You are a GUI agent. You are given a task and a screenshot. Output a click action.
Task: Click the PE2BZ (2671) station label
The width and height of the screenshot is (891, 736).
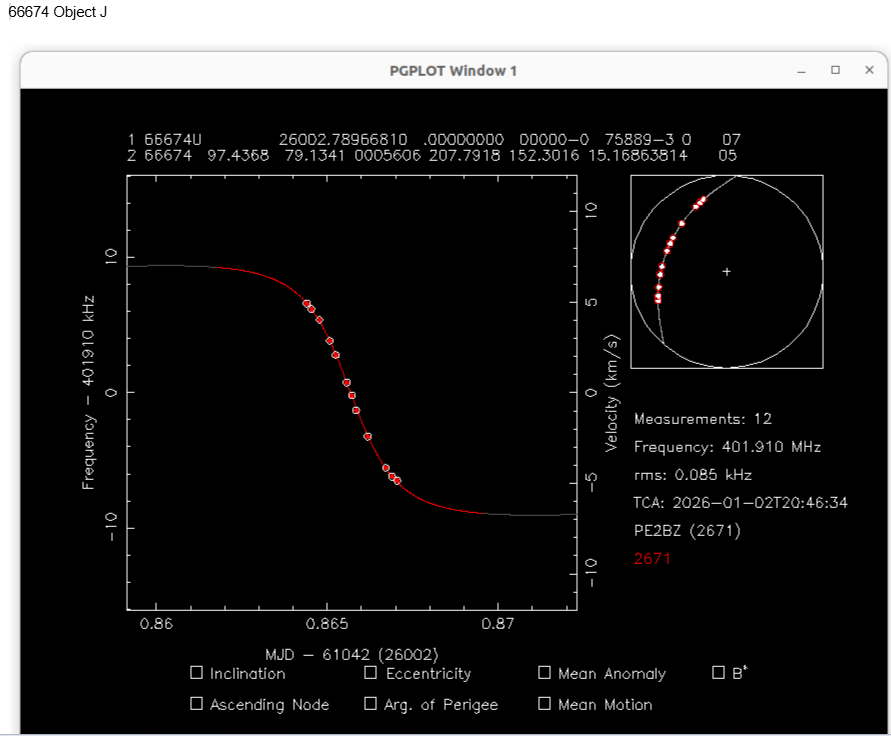tap(687, 531)
